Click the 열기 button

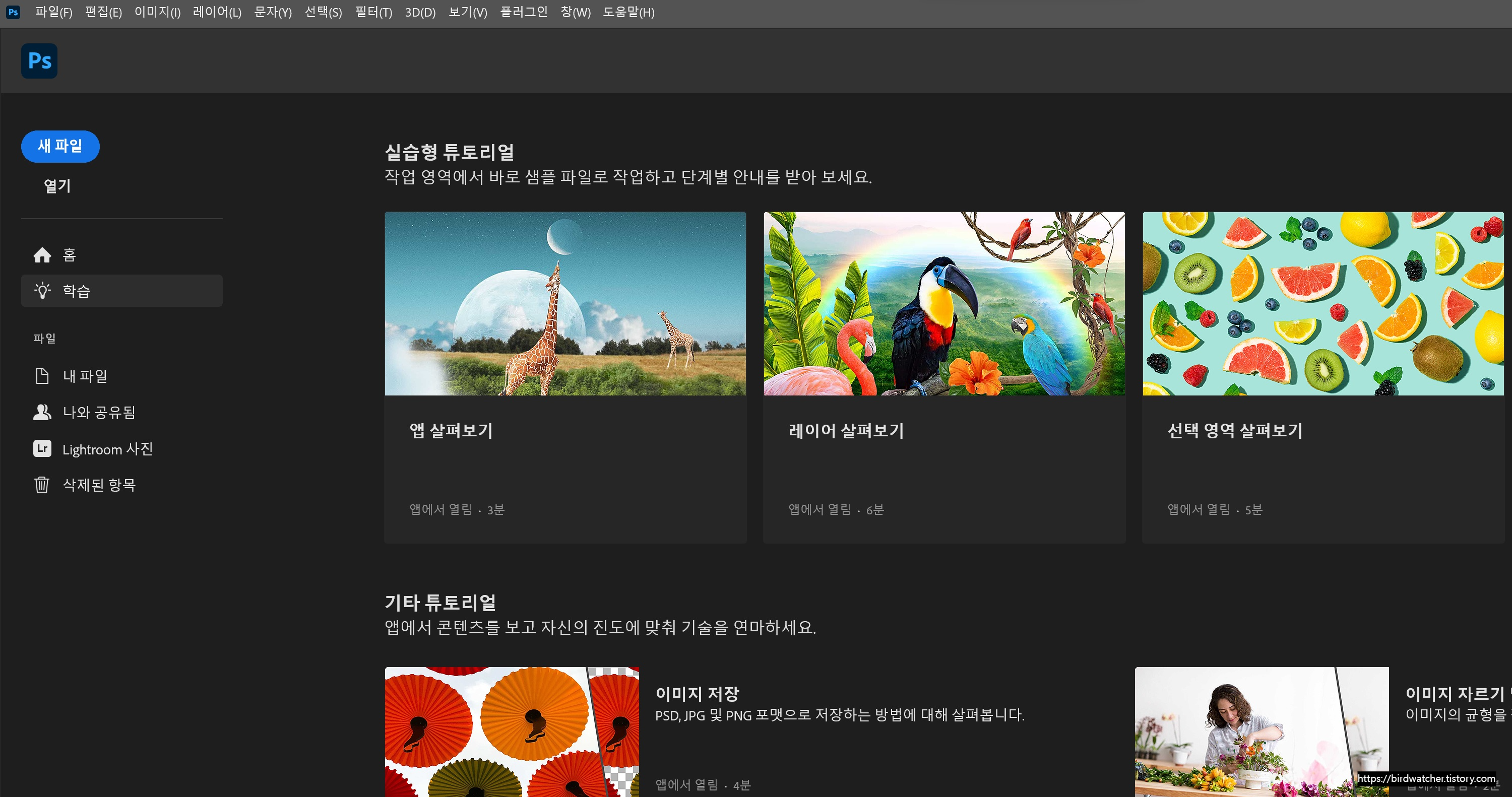[57, 186]
